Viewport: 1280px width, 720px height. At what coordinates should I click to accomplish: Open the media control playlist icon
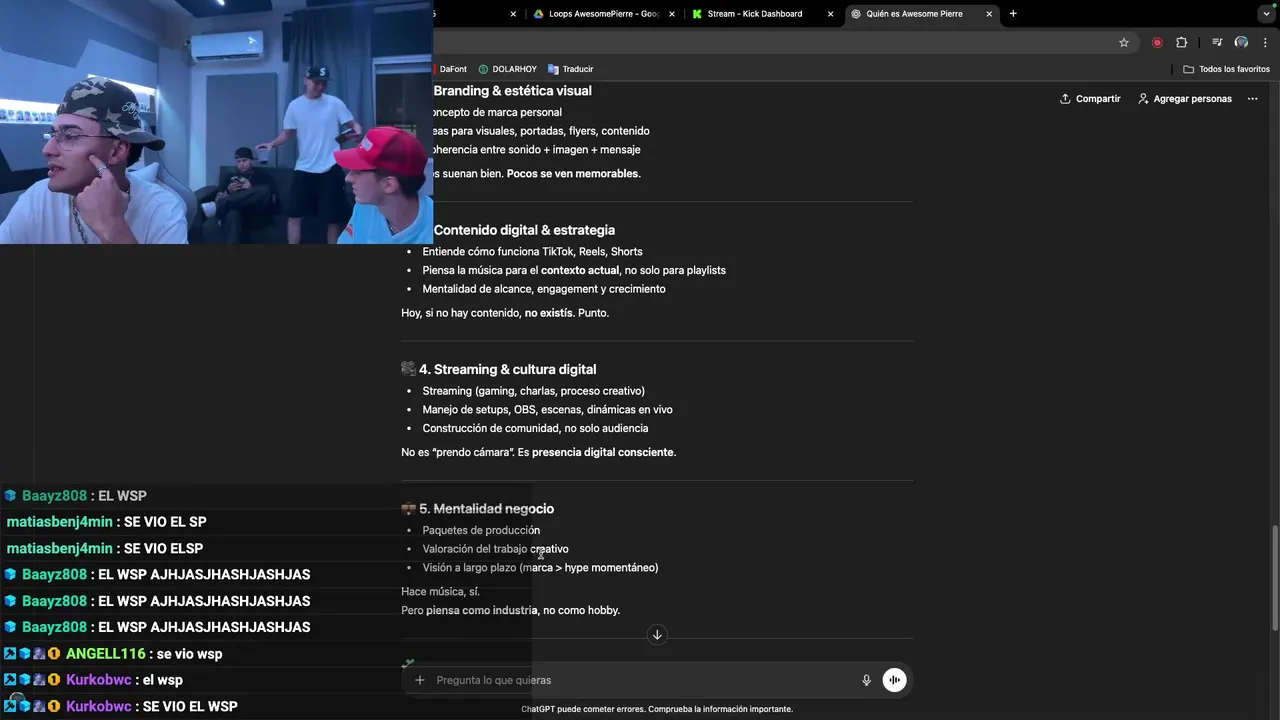coord(1217,42)
